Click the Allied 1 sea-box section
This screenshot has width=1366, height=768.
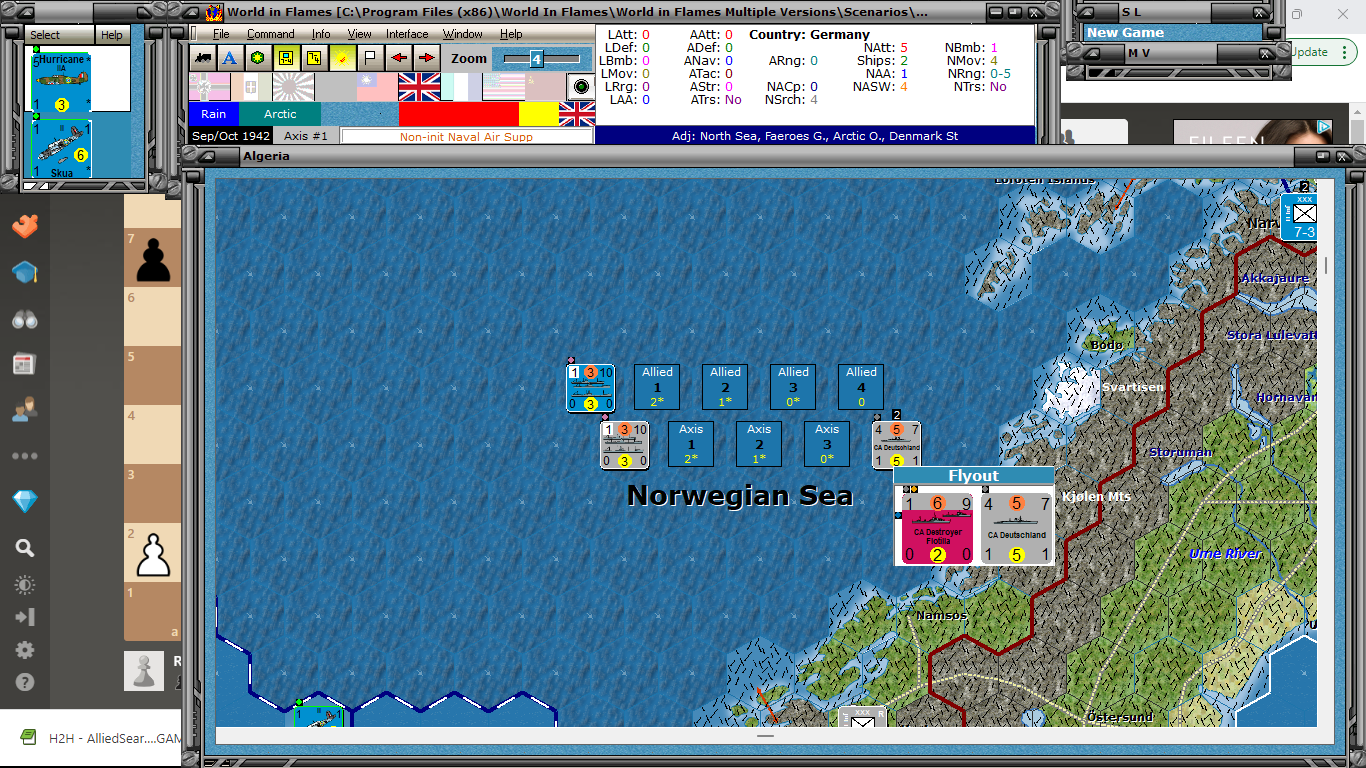point(657,387)
